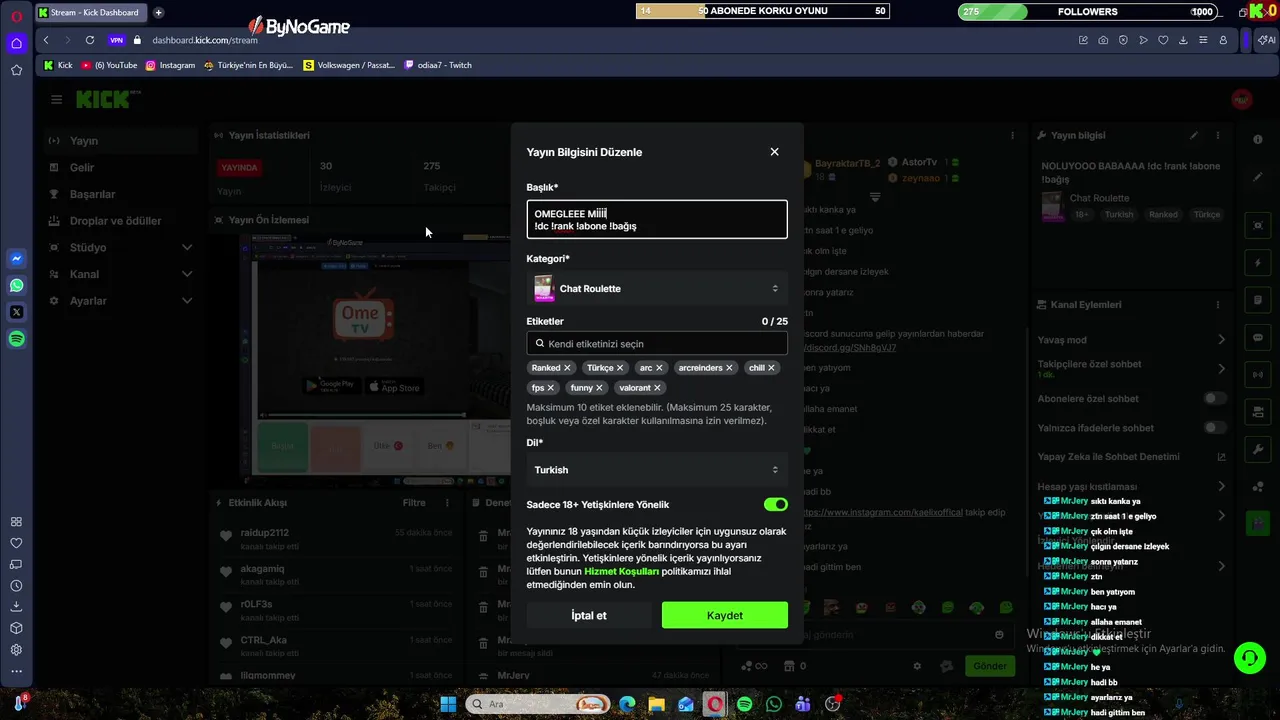Screen dimensions: 1280x720
Task: Switch to Stream - Kick Dashboard tab
Action: [x=90, y=13]
